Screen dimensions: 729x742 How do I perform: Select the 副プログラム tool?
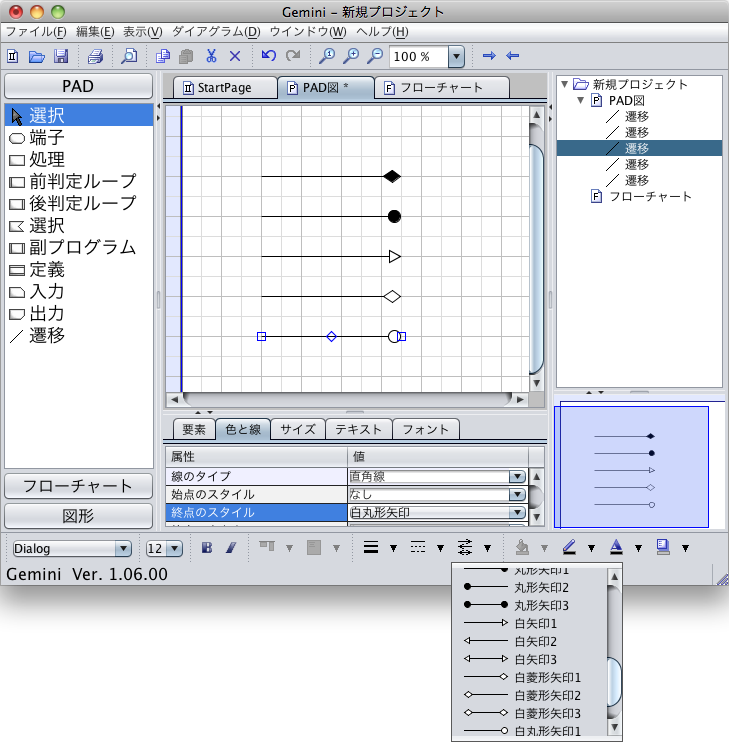click(79, 247)
